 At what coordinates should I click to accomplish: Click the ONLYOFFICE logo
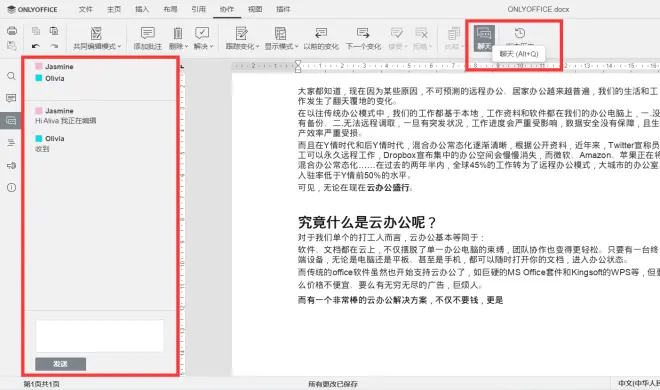[32, 9]
